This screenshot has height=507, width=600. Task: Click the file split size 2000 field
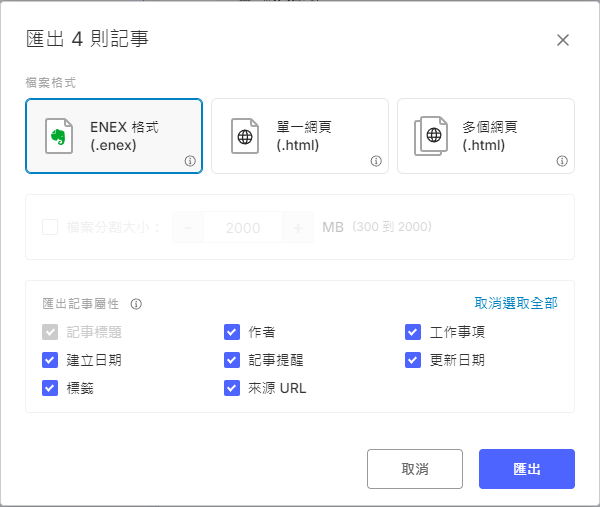coord(243,228)
